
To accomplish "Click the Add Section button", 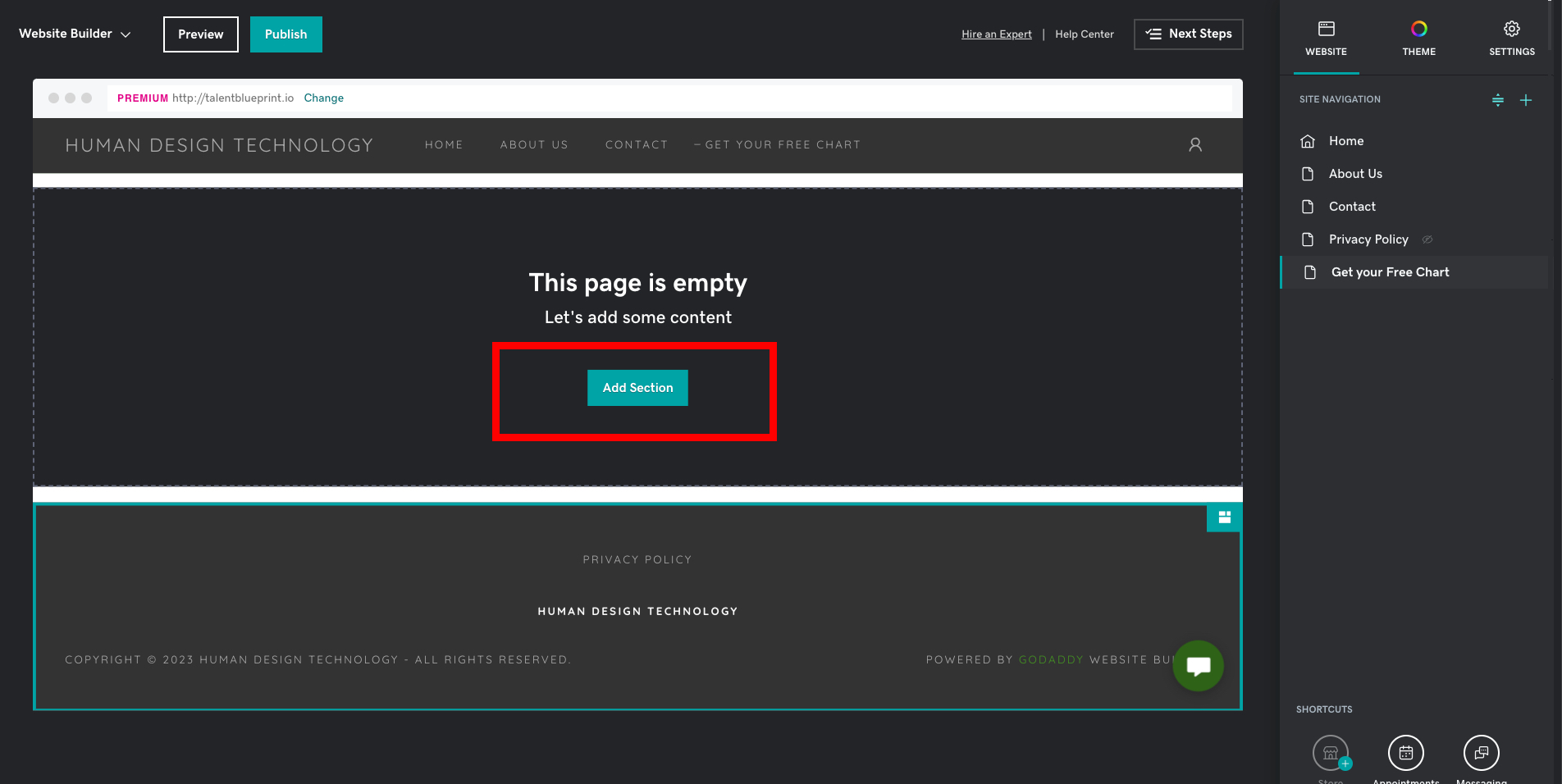I will (637, 388).
